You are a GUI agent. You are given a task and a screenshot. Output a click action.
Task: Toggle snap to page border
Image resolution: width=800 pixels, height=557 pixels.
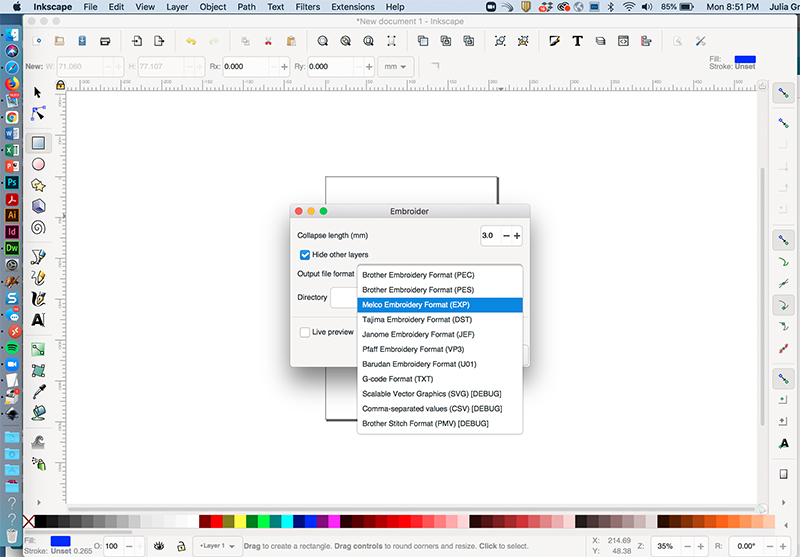pos(783,474)
